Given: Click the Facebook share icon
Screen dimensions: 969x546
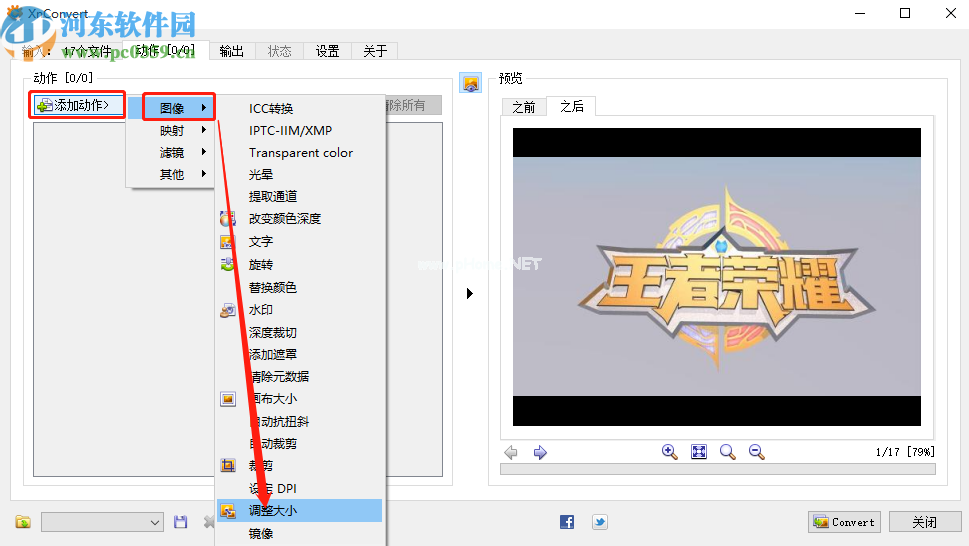Looking at the screenshot, I should click(x=567, y=522).
